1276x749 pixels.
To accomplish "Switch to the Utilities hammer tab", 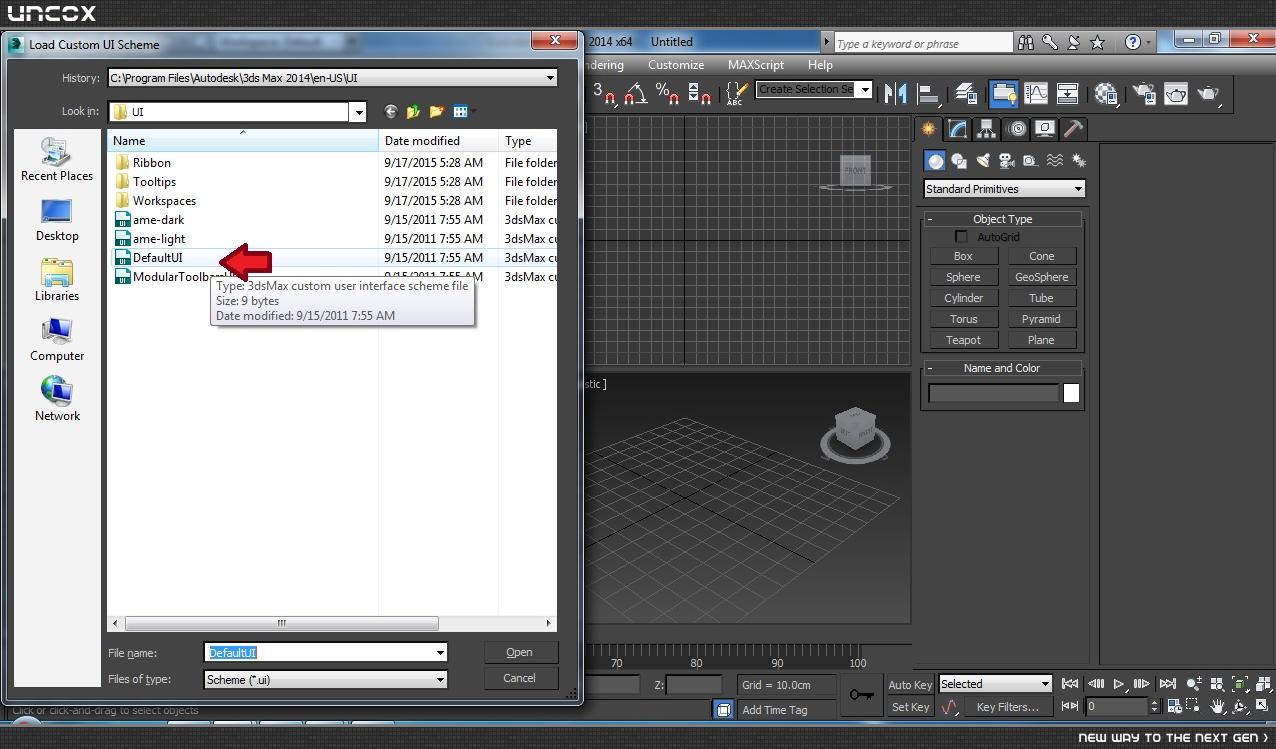I will 1074,129.
